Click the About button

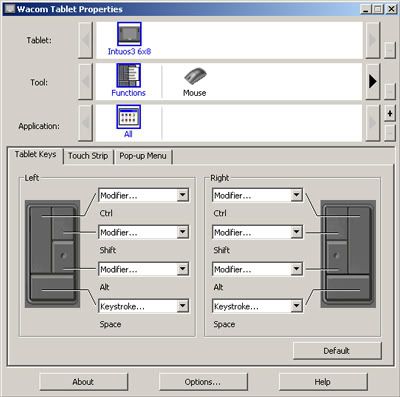[x=83, y=382]
